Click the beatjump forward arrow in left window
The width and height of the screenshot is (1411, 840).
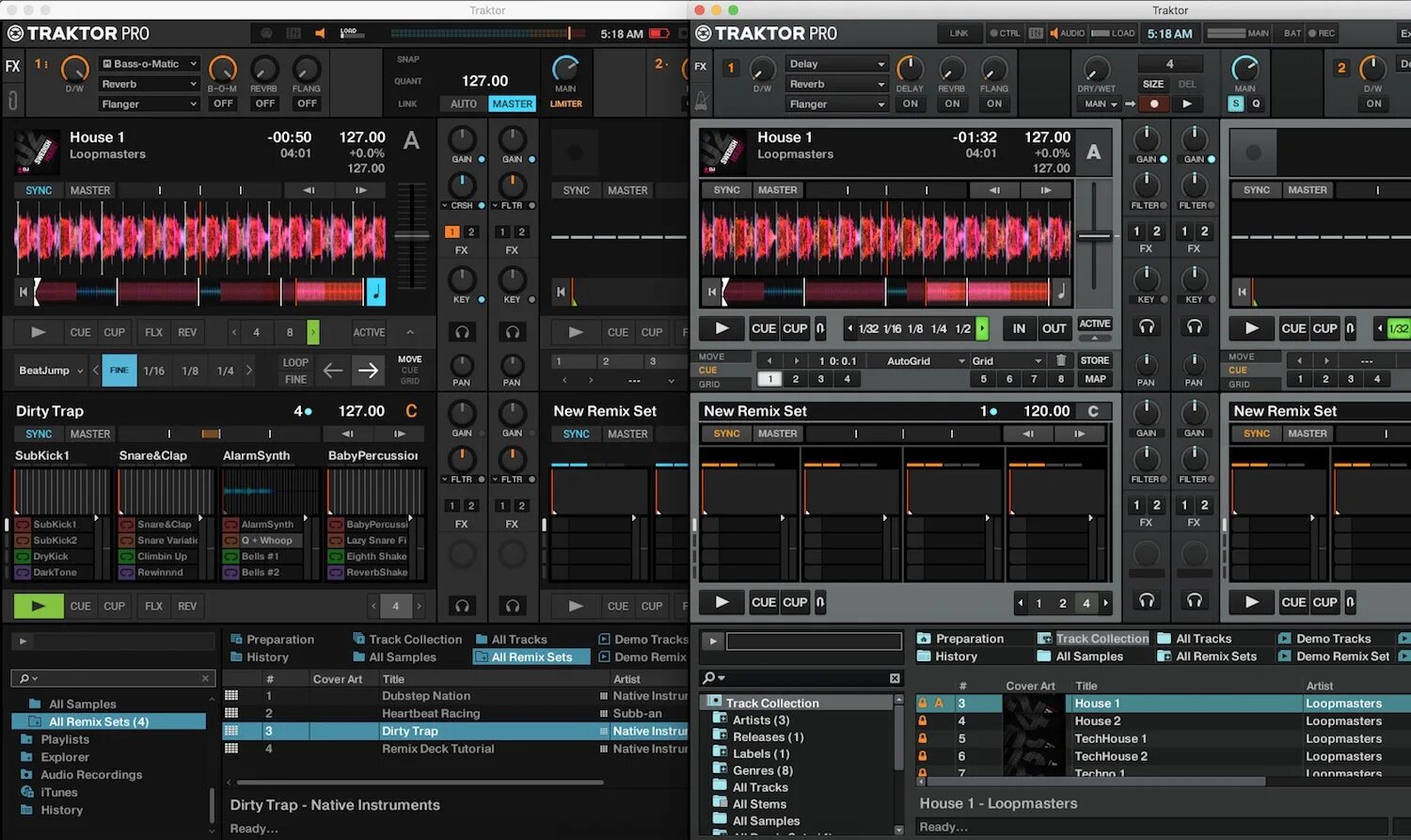368,371
